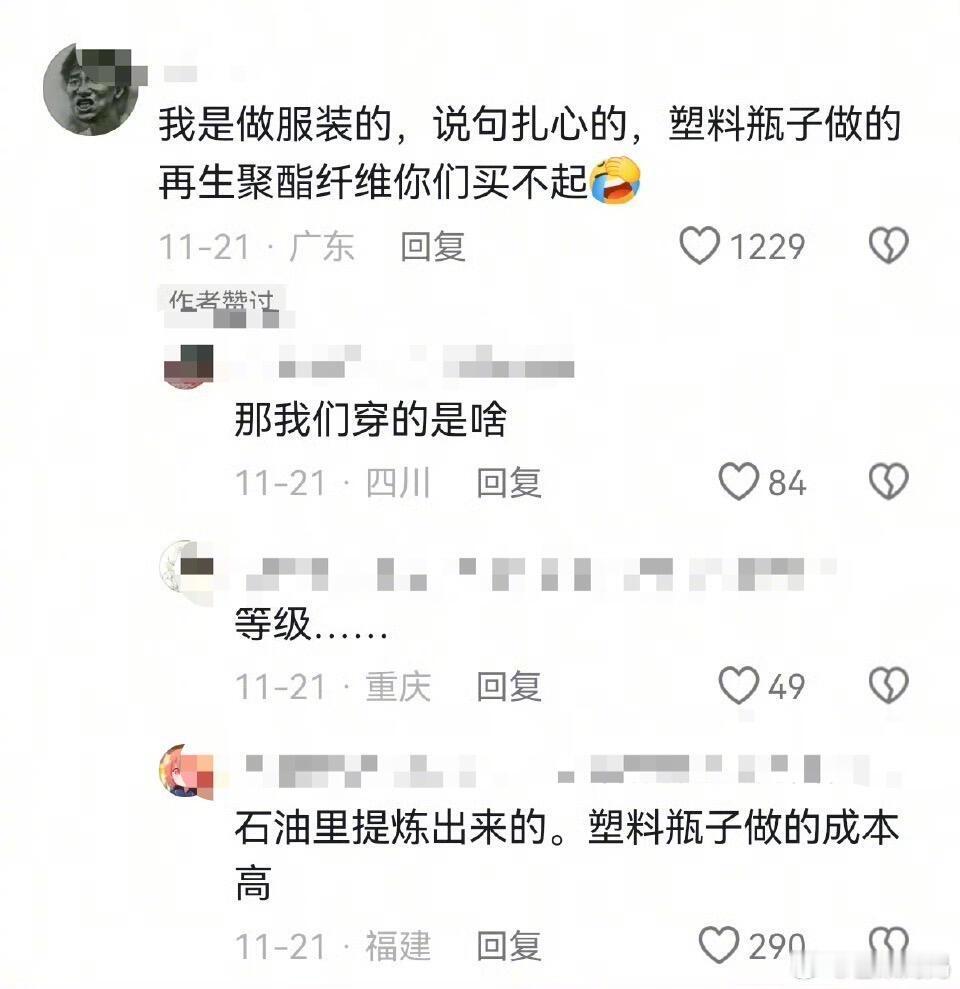Open the Fujian replier's anime avatar
This screenshot has height=989, width=960.
tap(186, 771)
